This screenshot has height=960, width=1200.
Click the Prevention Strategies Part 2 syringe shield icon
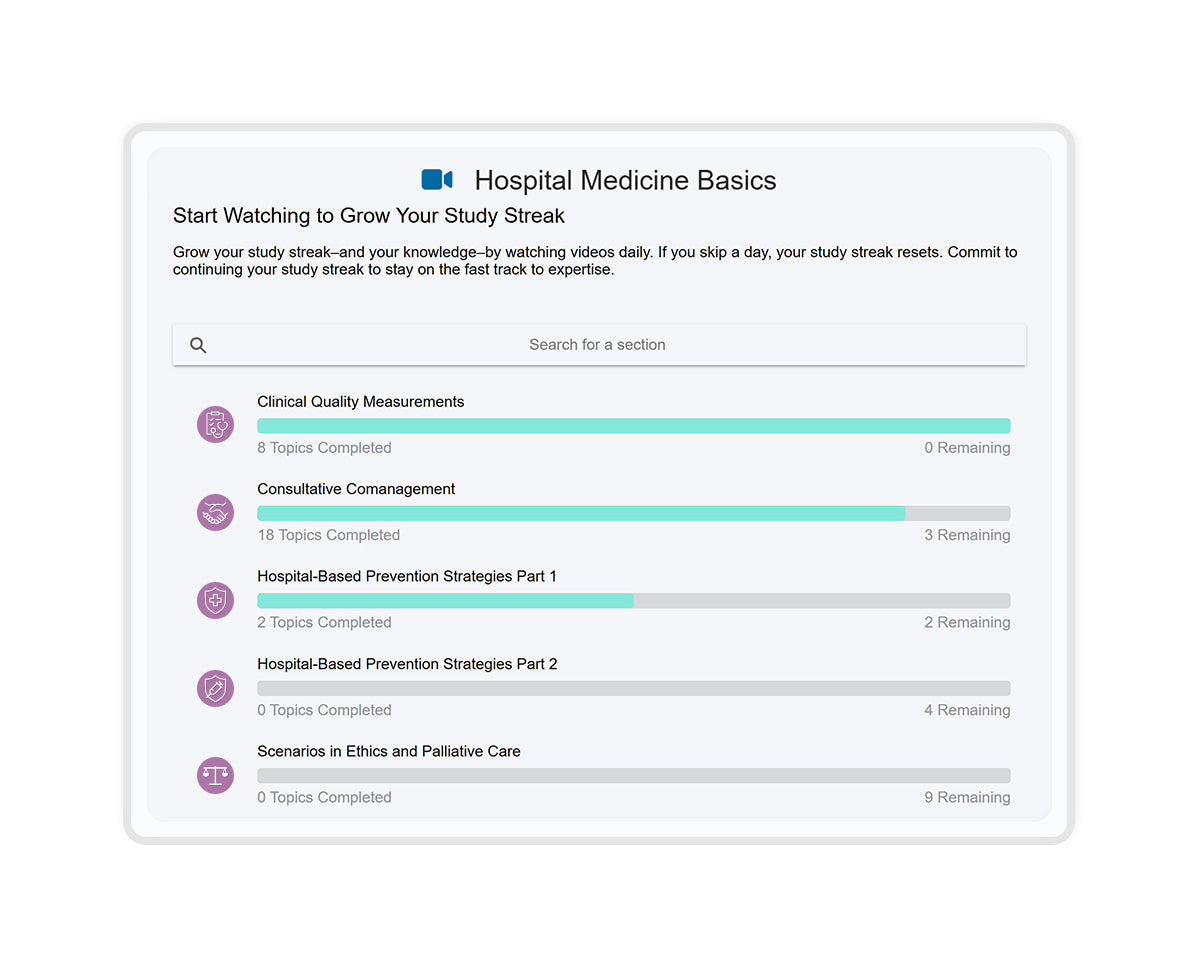(x=215, y=688)
